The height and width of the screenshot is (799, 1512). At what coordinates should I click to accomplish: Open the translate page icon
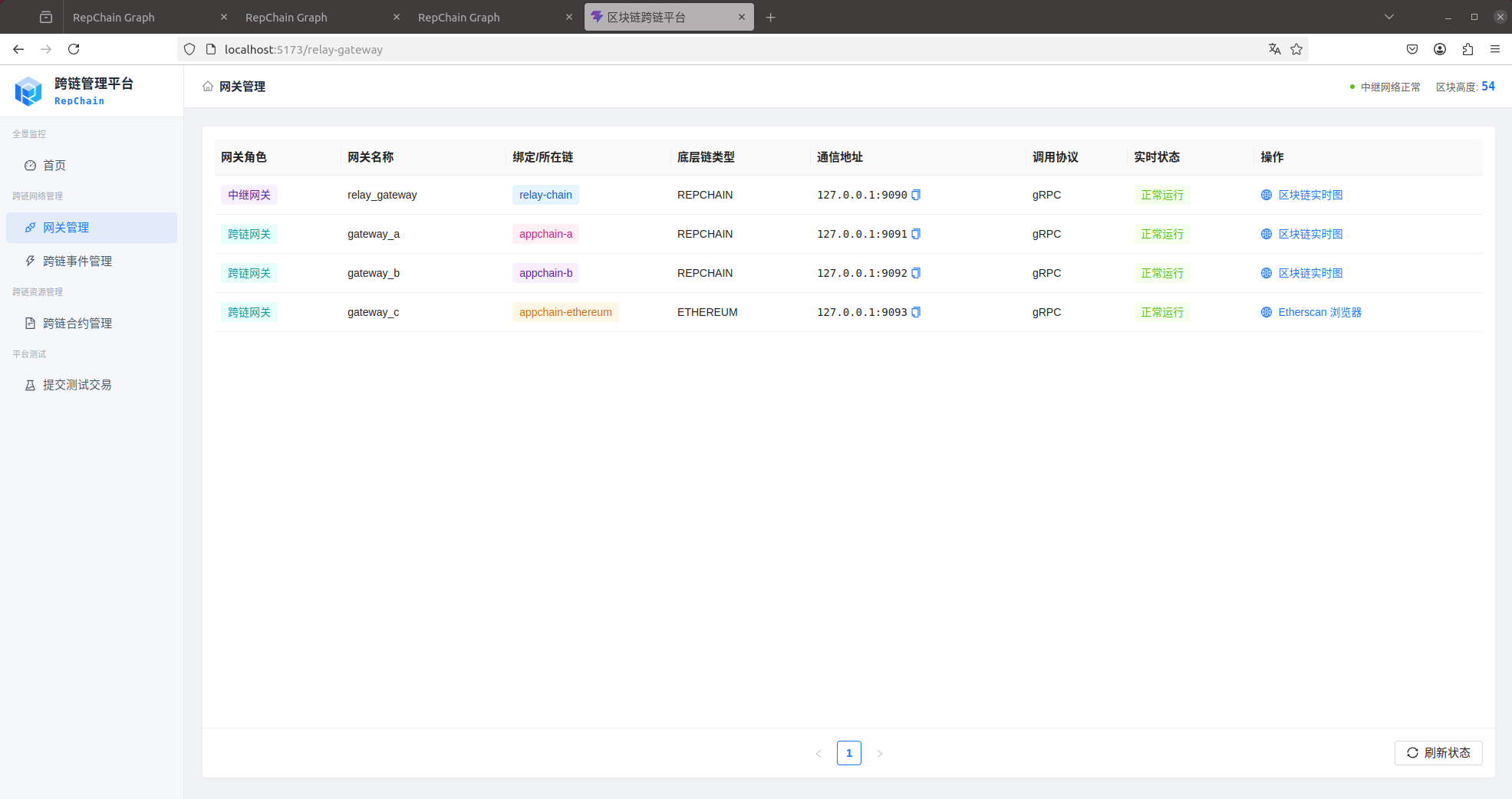point(1274,49)
